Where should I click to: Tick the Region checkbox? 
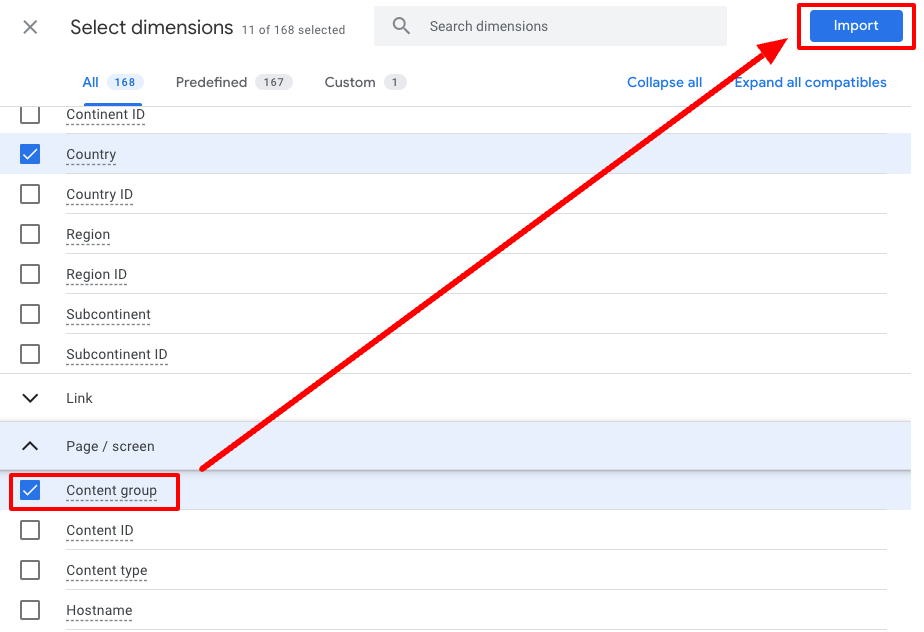coord(30,234)
